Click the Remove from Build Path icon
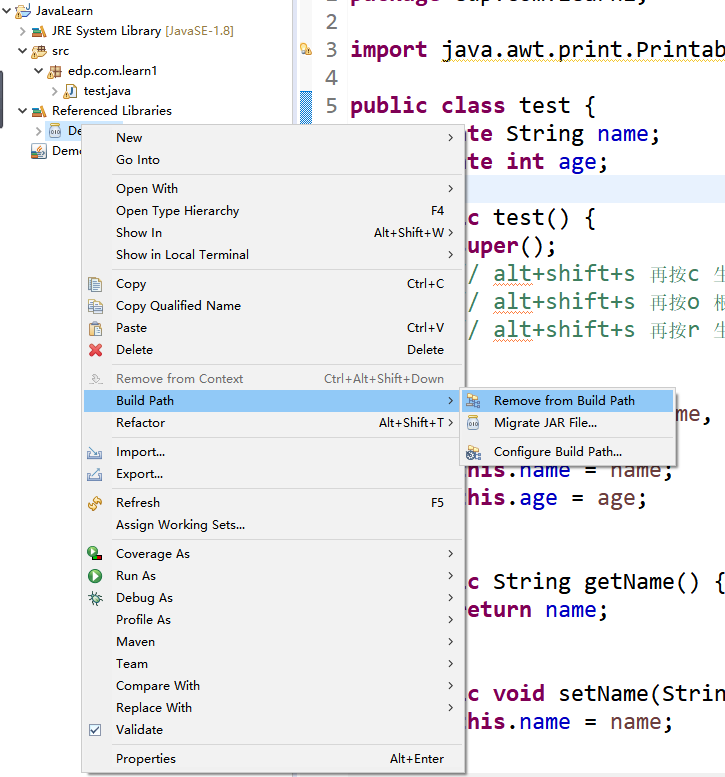 (x=473, y=400)
